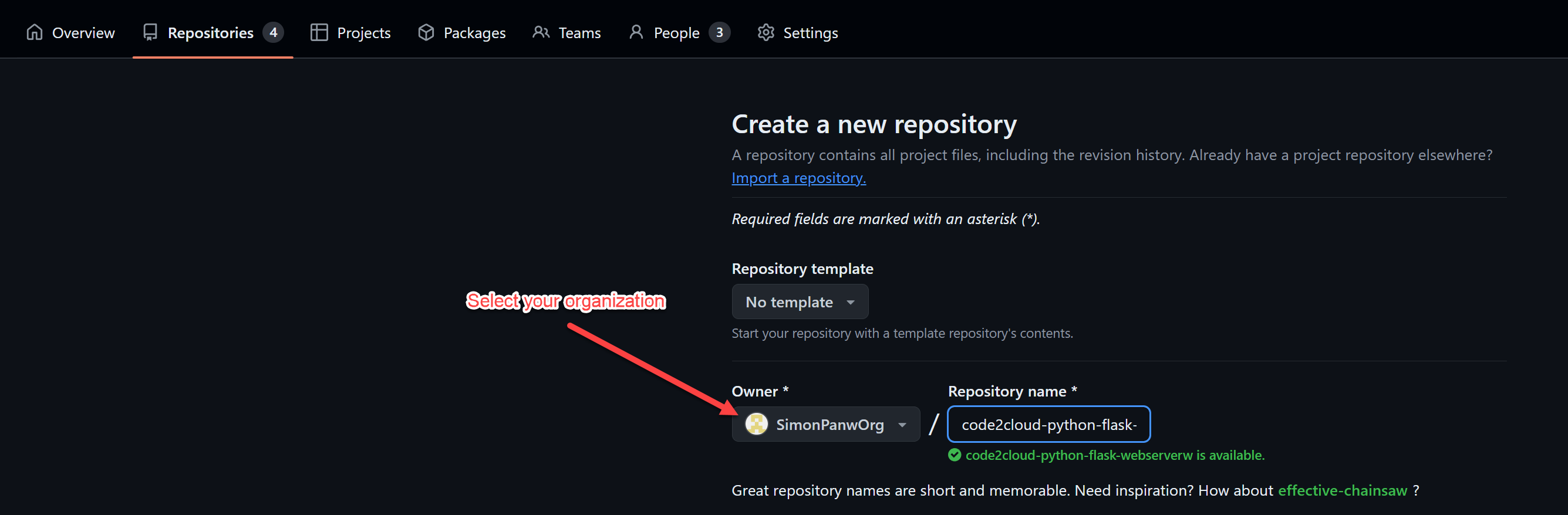The height and width of the screenshot is (515, 1568).
Task: Open the People tab
Action: point(679,32)
